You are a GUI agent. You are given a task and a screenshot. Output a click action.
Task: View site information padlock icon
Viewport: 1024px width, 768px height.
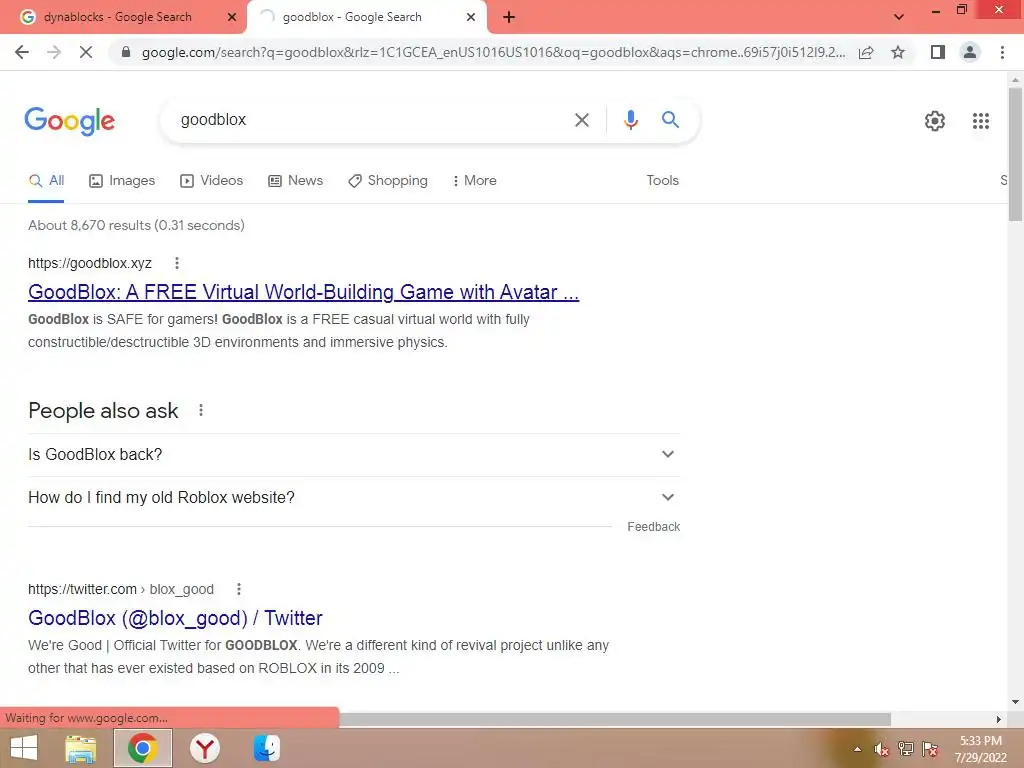click(126, 52)
